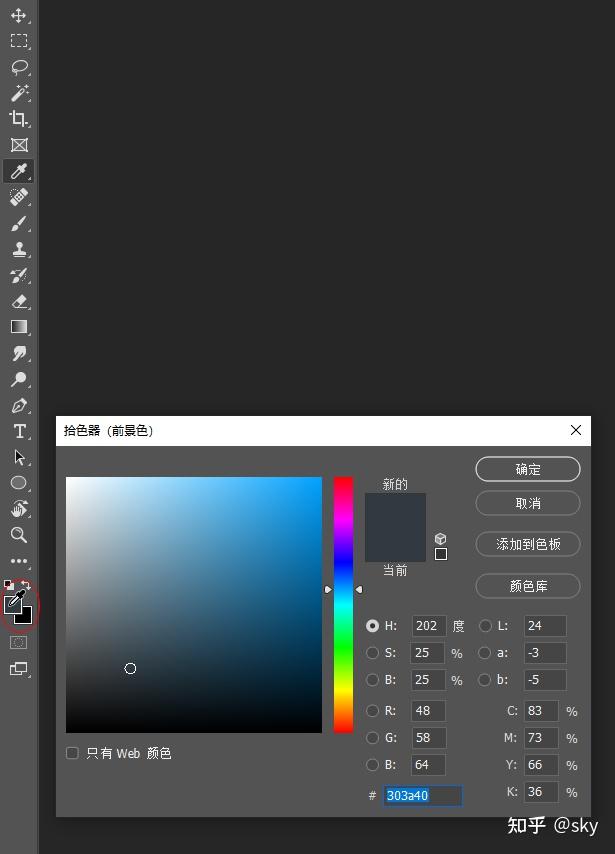Select the Crop tool
615x854 pixels.
tap(19, 119)
